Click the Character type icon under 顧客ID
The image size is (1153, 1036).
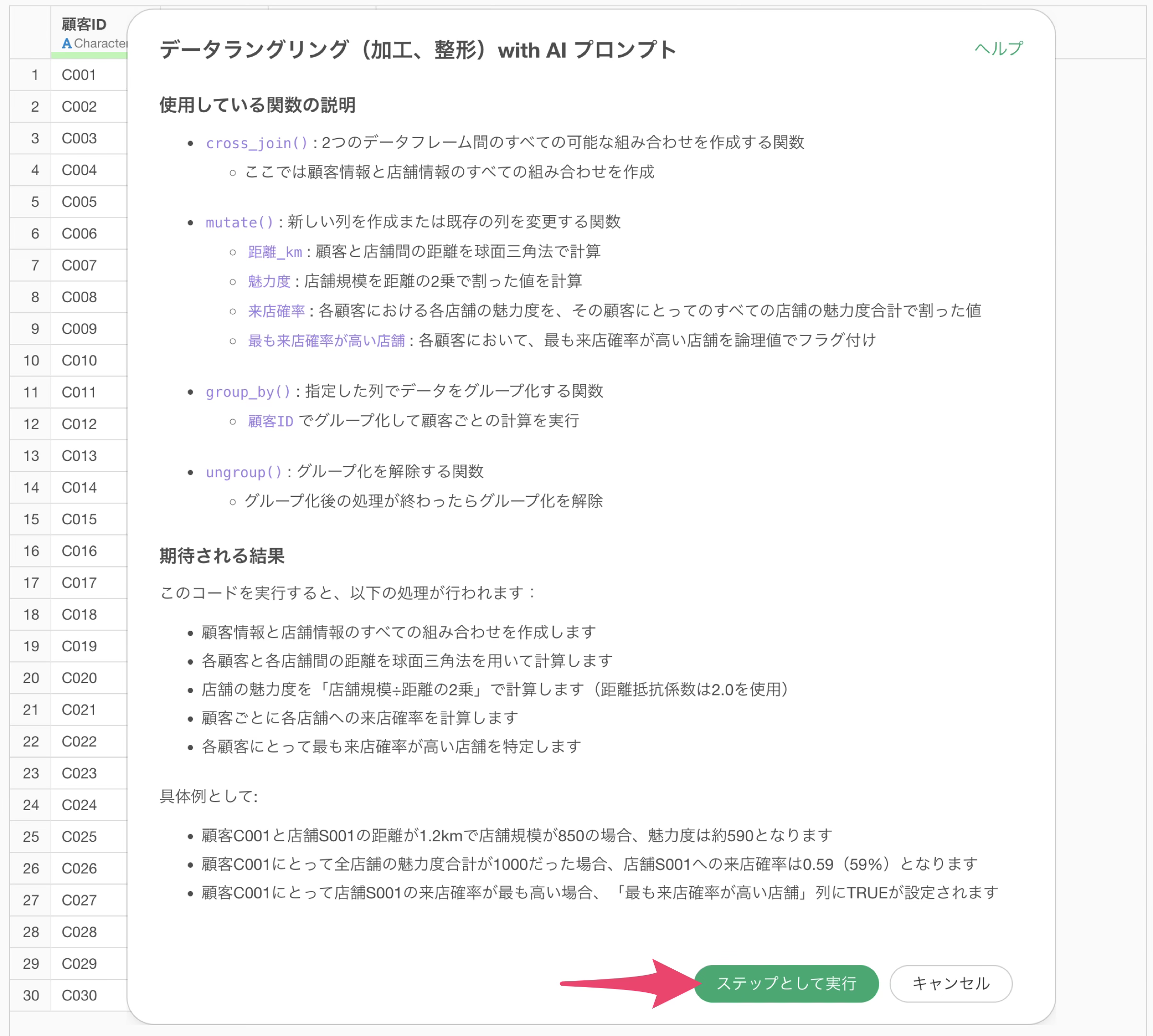click(67, 43)
